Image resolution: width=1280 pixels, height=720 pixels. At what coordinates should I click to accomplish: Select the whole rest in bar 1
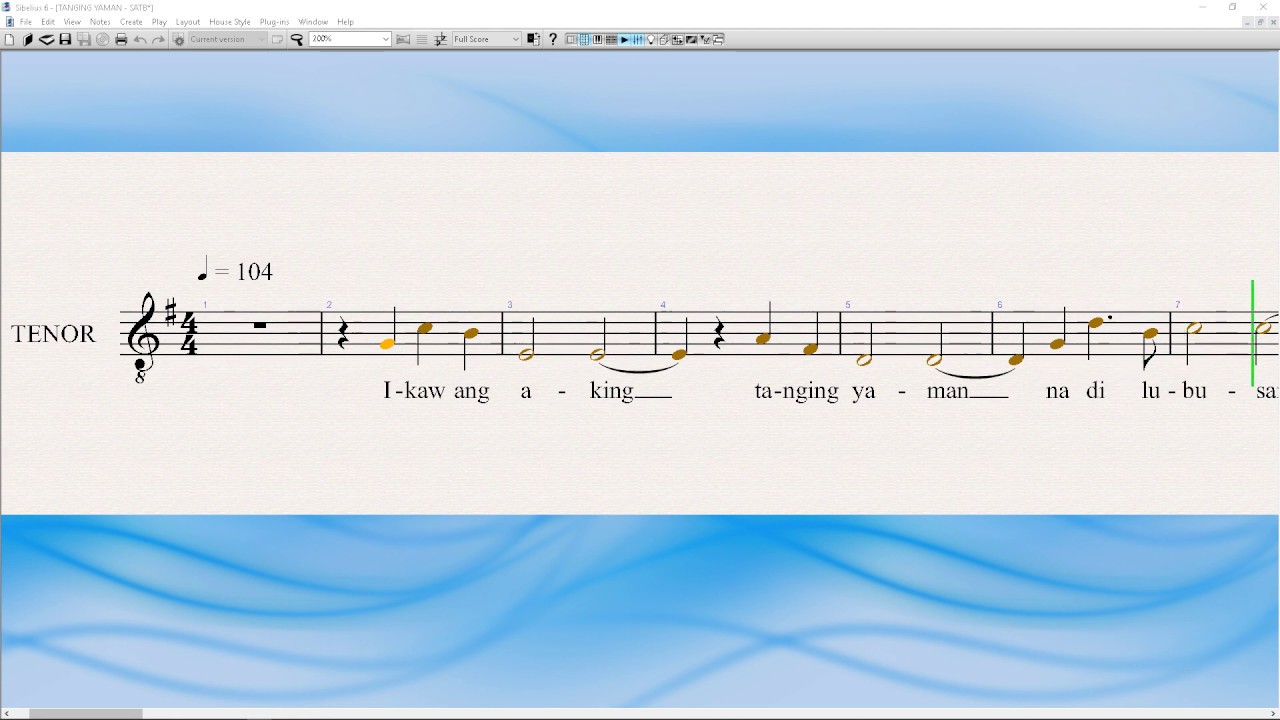pos(260,325)
